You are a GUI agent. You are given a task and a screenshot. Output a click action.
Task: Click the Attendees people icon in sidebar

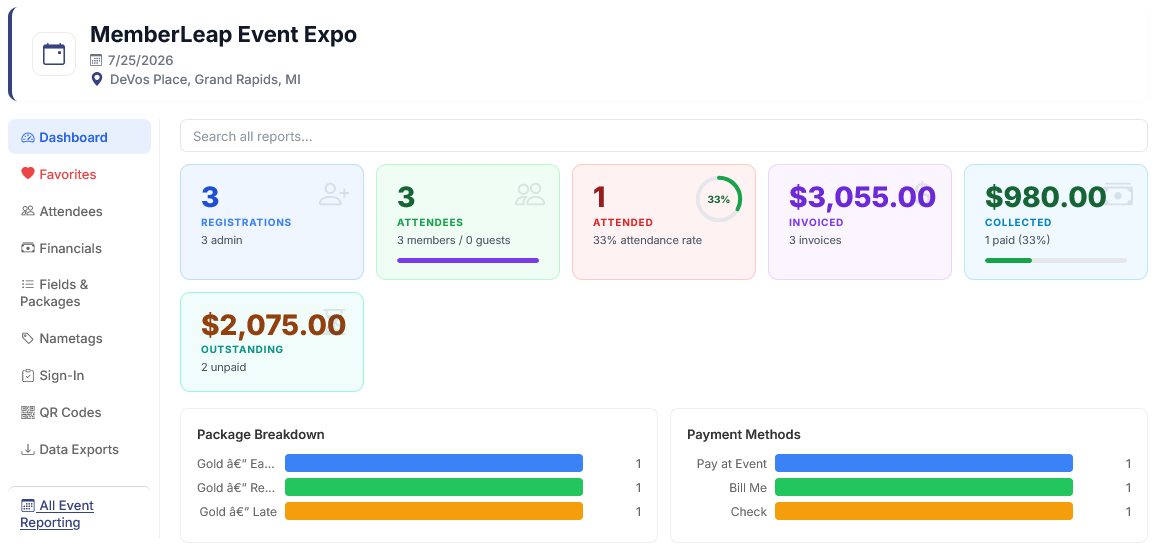pos(28,211)
